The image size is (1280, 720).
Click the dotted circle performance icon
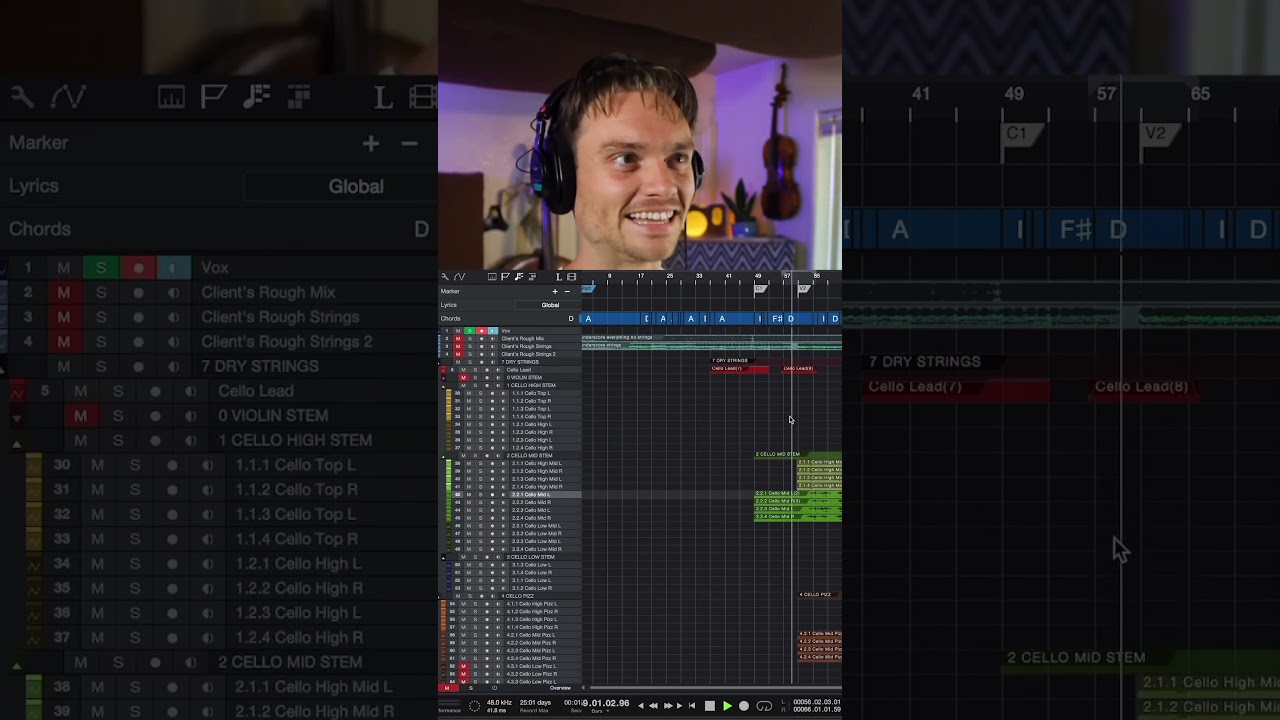click(x=475, y=706)
